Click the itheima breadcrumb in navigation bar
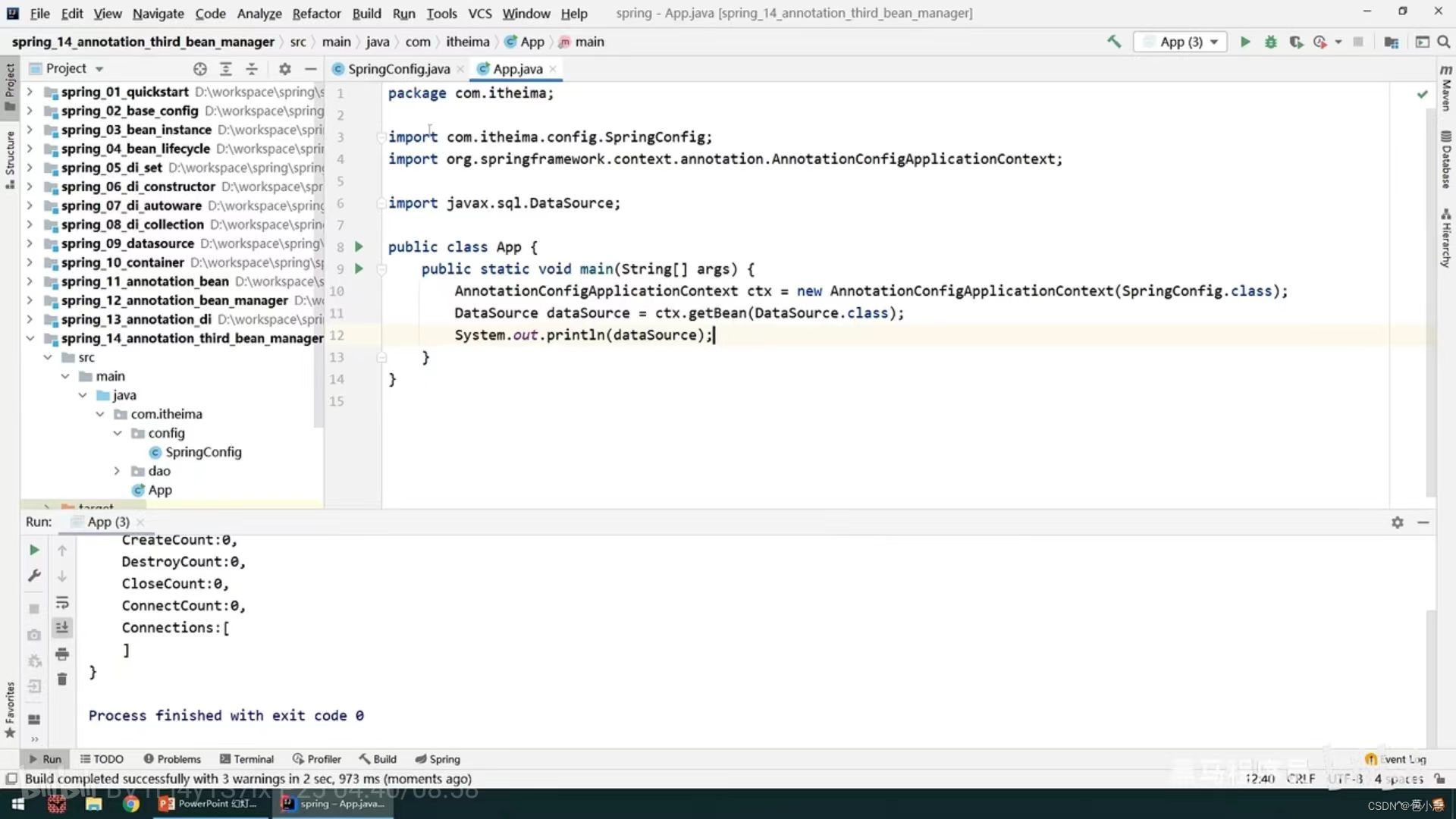Image resolution: width=1456 pixels, height=819 pixels. point(467,42)
